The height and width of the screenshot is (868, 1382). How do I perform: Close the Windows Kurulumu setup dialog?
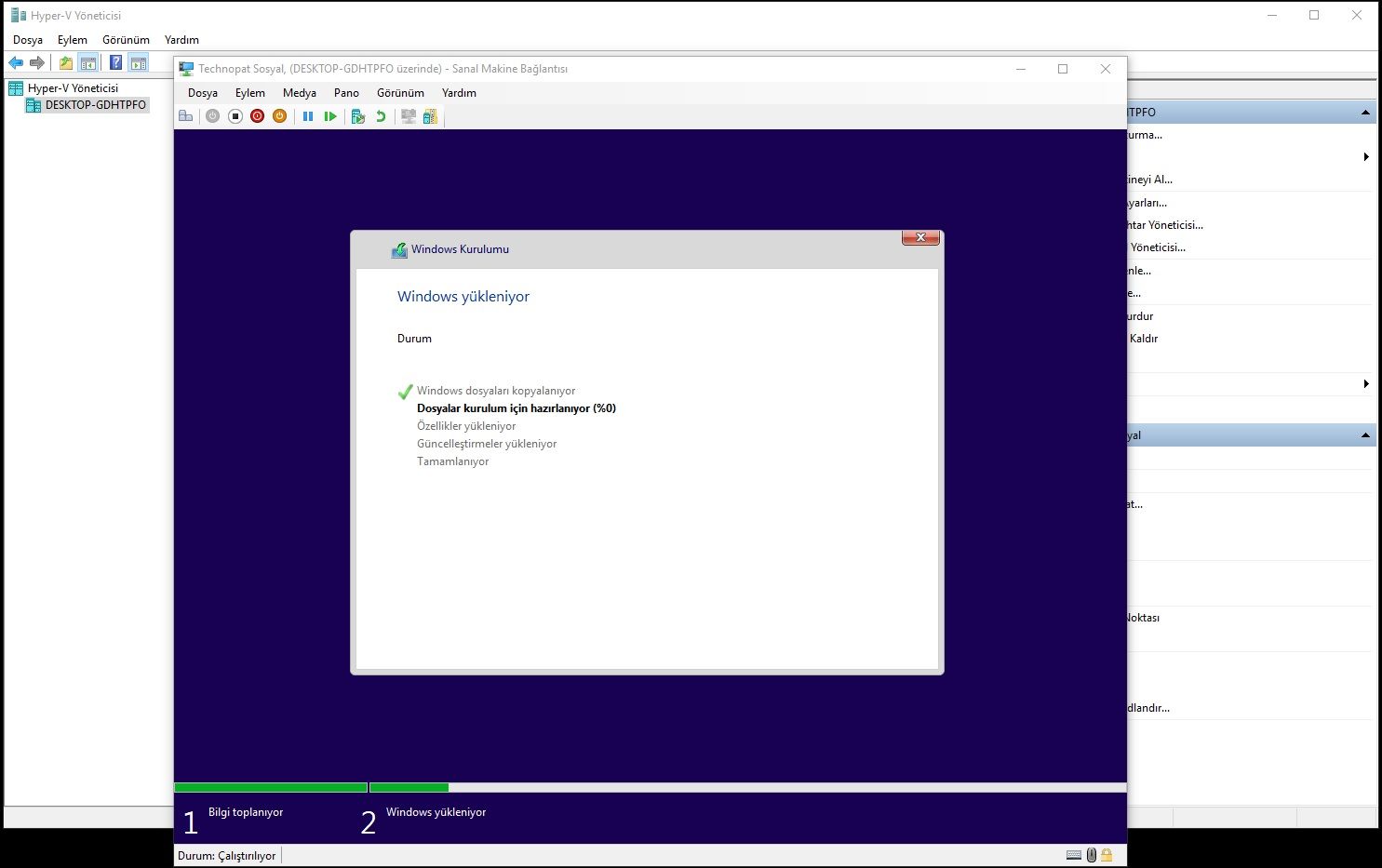point(920,238)
